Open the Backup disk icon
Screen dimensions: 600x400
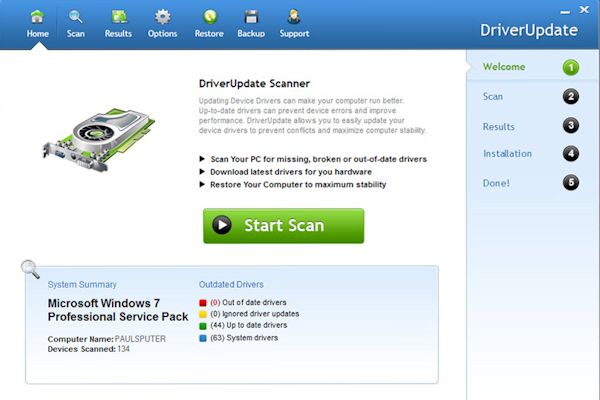(x=251, y=17)
